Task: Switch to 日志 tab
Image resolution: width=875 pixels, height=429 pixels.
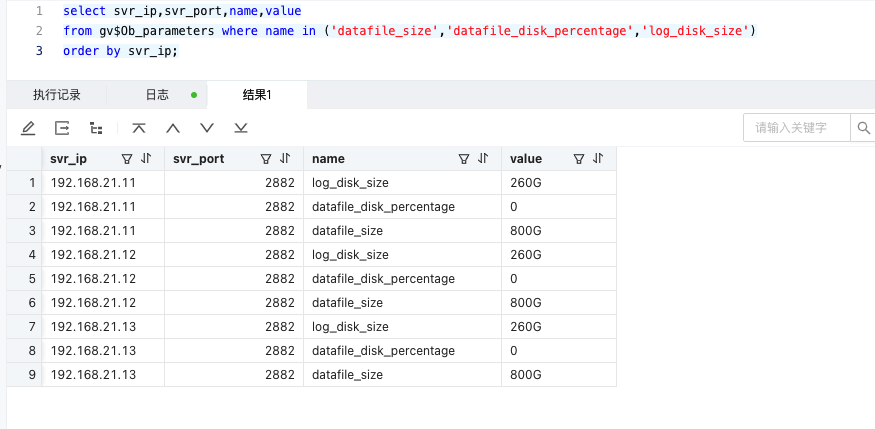Action: click(157, 95)
